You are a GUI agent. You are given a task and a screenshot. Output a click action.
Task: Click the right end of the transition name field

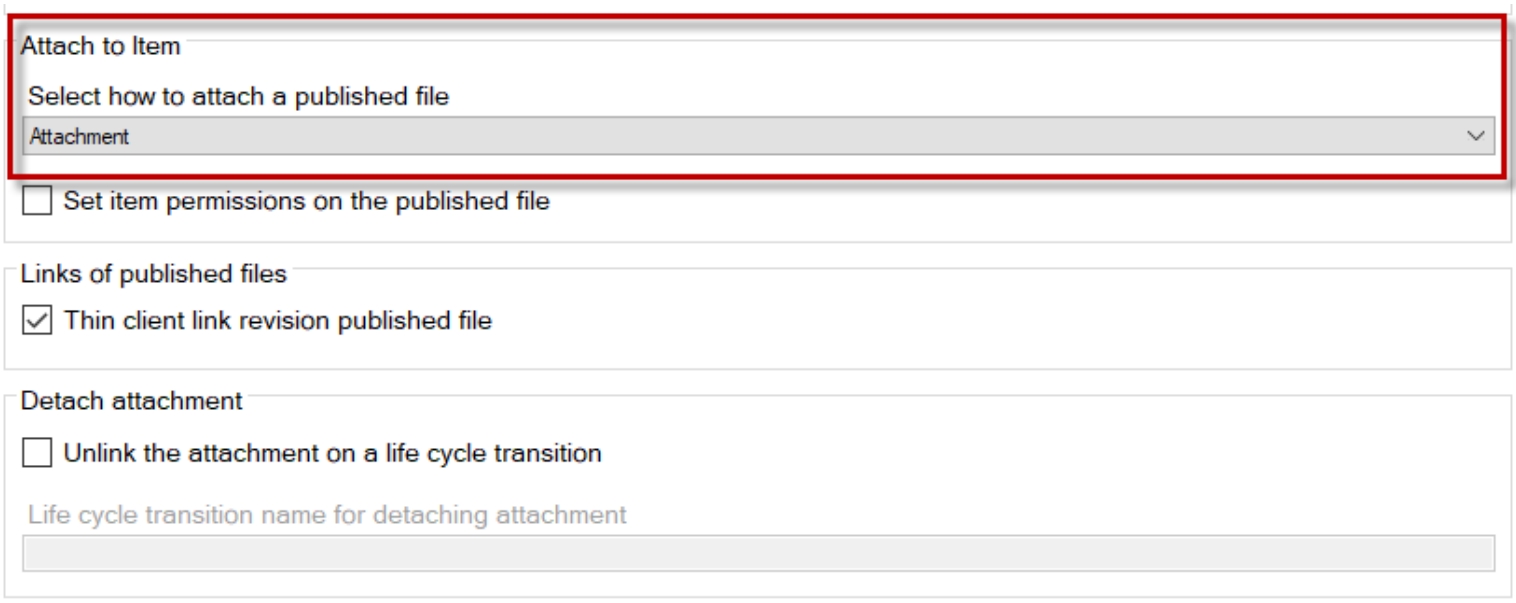pos(1475,553)
